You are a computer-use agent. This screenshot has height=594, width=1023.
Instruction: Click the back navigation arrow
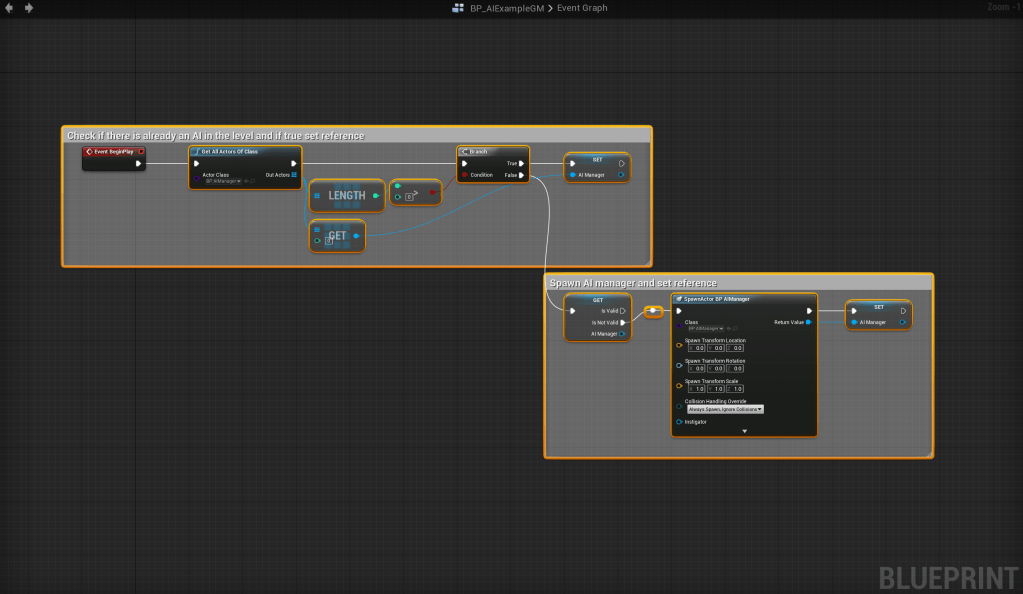pyautogui.click(x=9, y=8)
